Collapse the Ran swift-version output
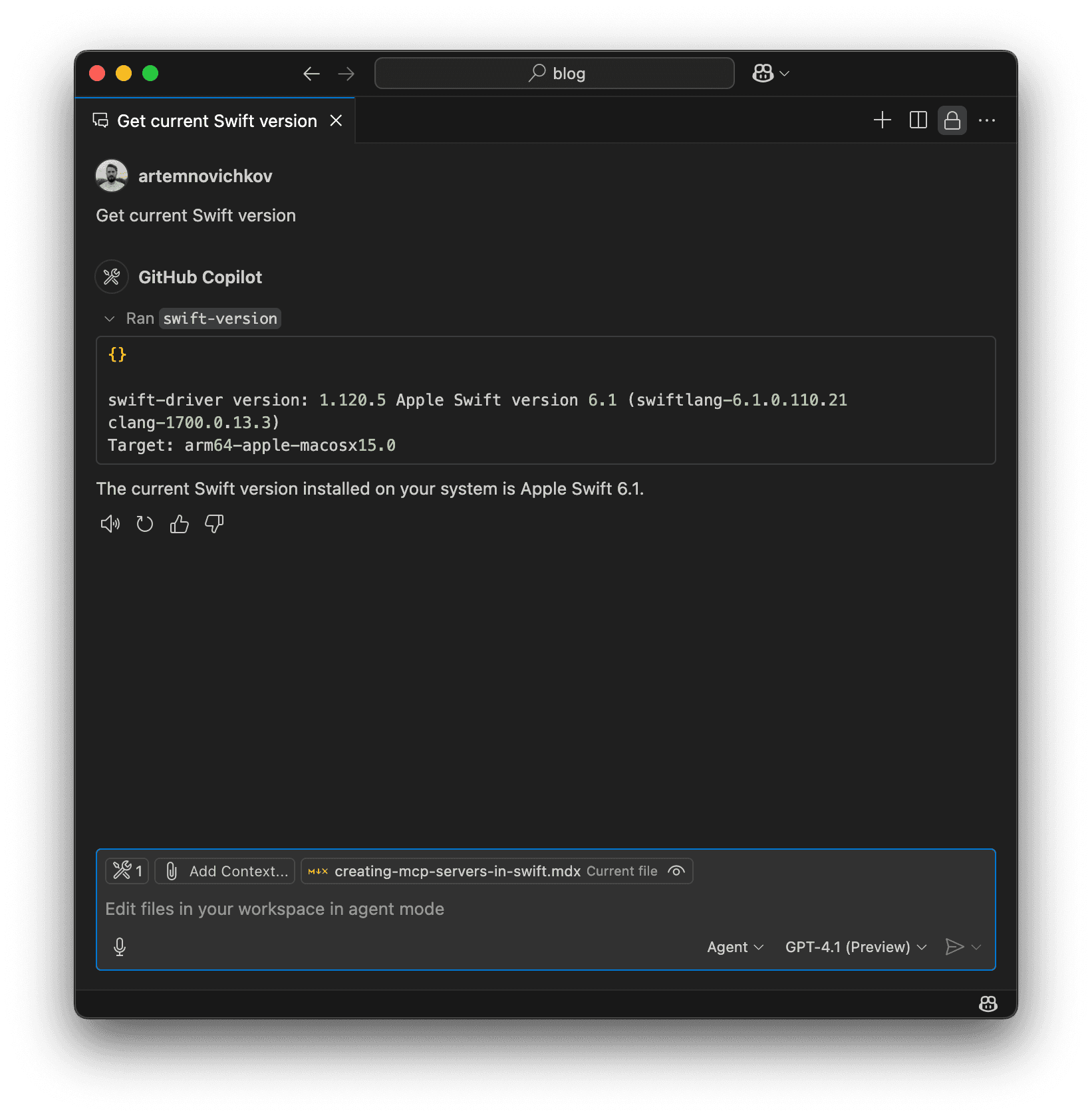 110,319
